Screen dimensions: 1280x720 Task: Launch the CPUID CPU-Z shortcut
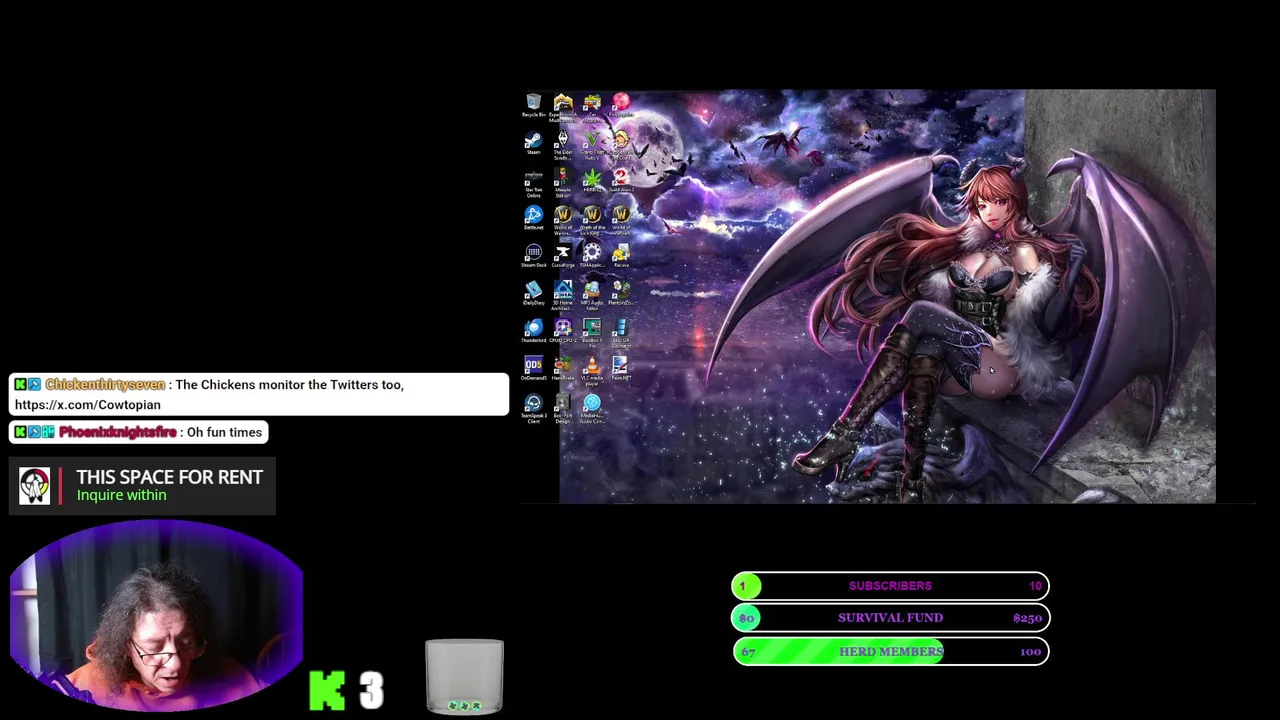(563, 331)
